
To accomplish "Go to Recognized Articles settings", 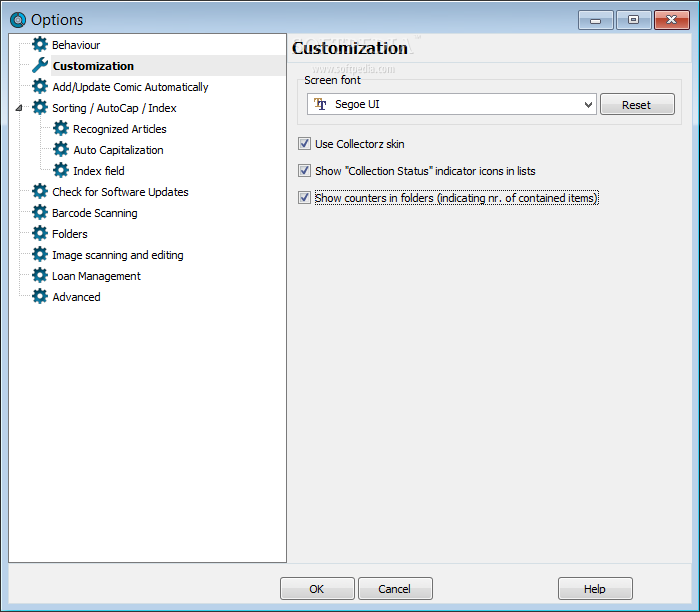I will pyautogui.click(x=120, y=129).
